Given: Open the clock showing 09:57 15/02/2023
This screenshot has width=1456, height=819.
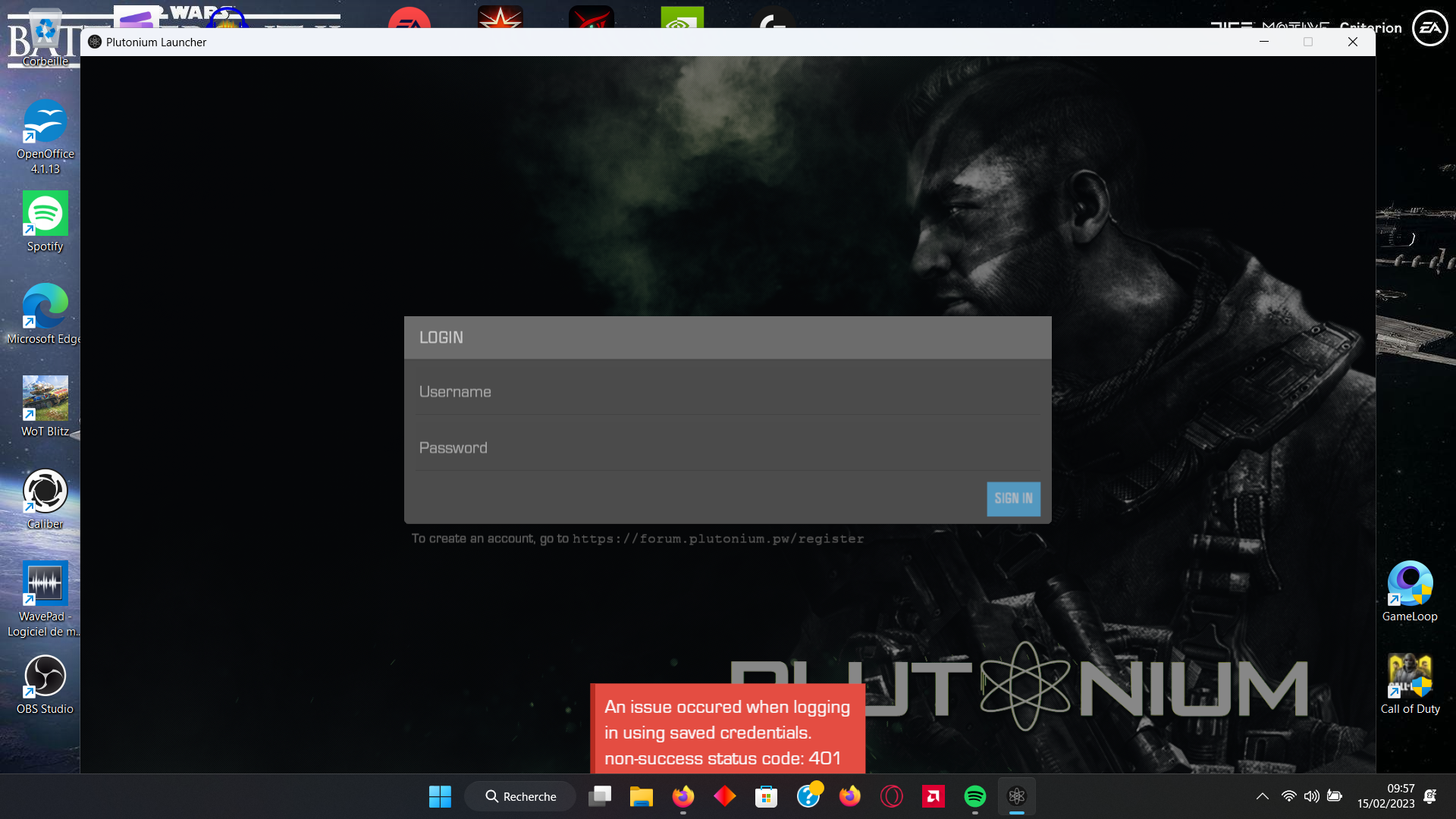Looking at the screenshot, I should pyautogui.click(x=1385, y=796).
